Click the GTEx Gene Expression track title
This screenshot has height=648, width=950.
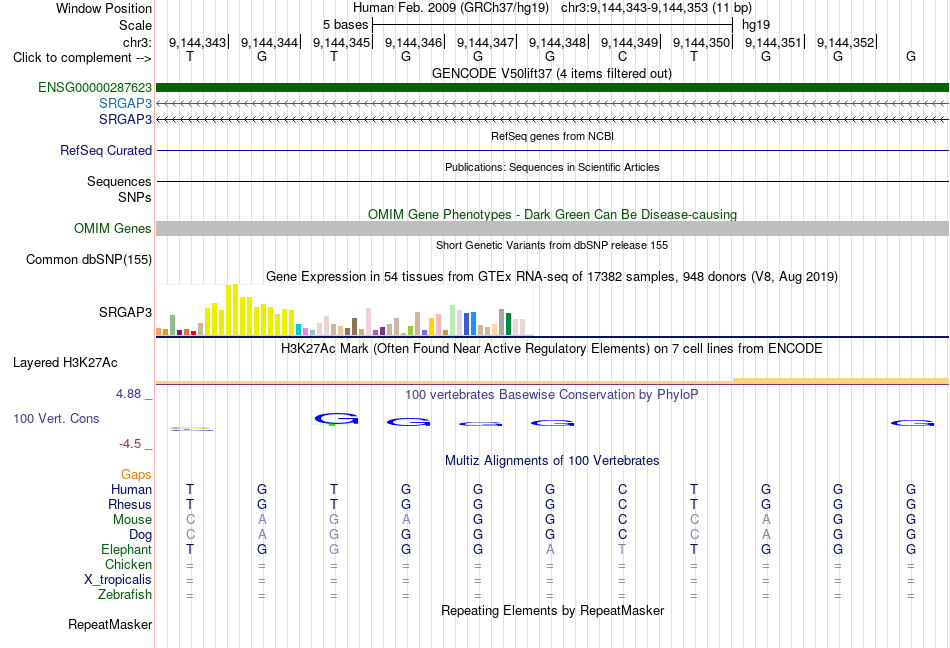pyautogui.click(x=552, y=276)
